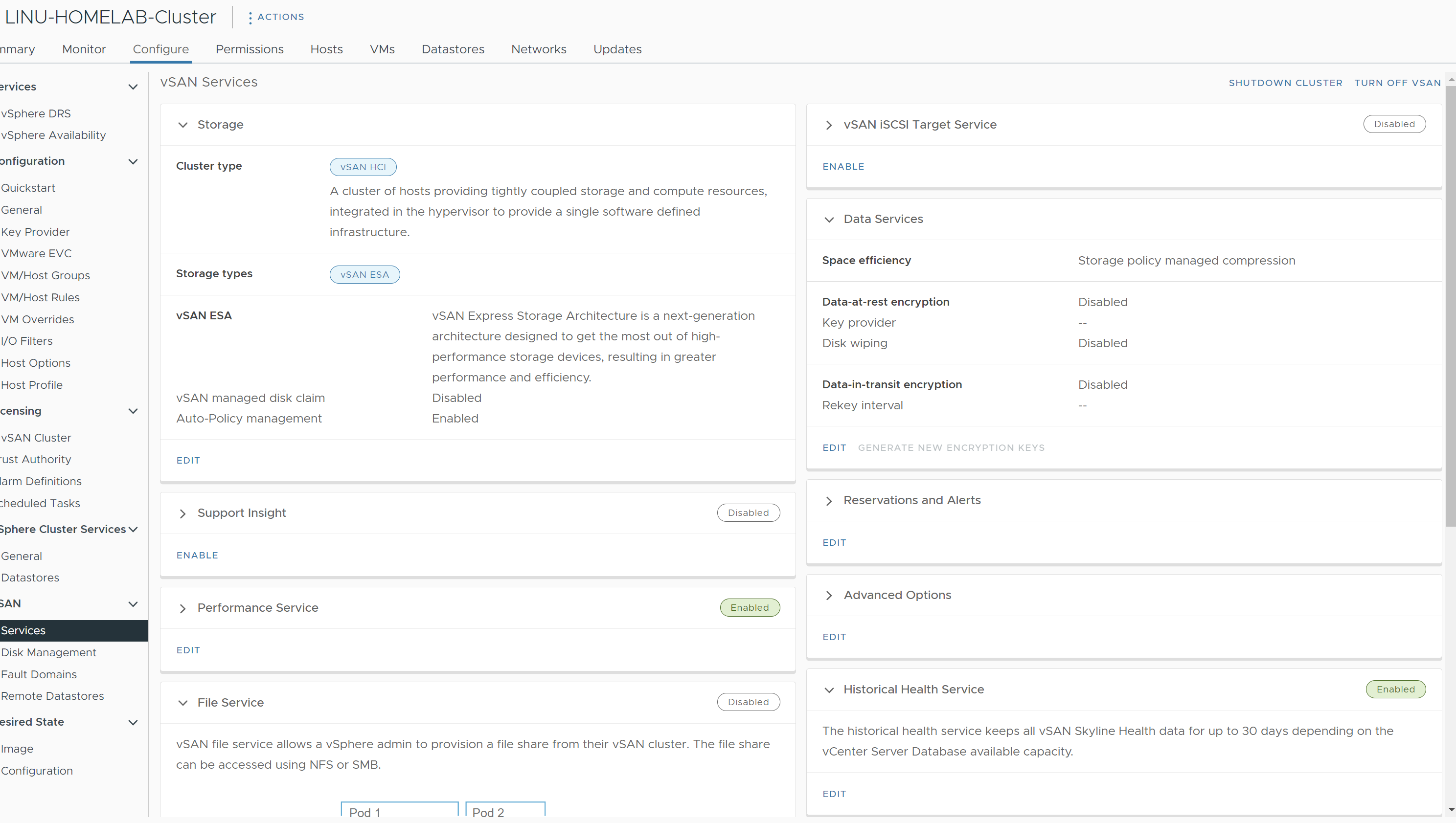Collapse the Desired State sidebar group
The image size is (1456, 823).
[133, 722]
